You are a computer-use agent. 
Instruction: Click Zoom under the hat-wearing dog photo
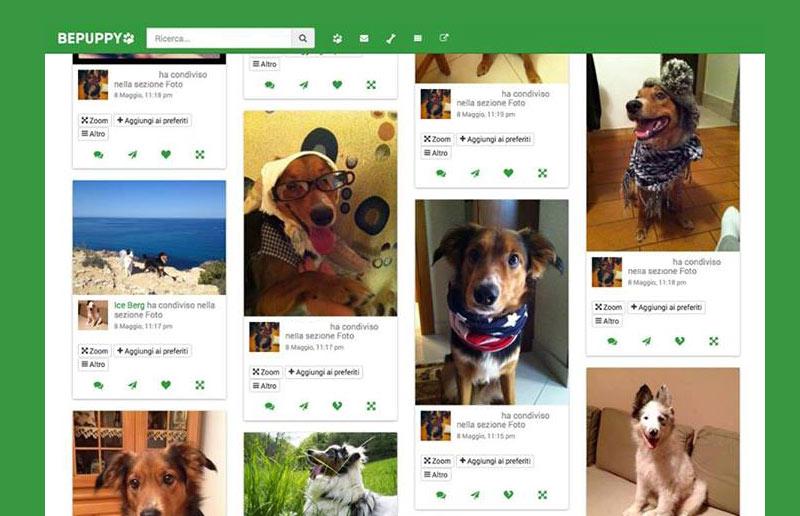pyautogui.click(x=609, y=307)
